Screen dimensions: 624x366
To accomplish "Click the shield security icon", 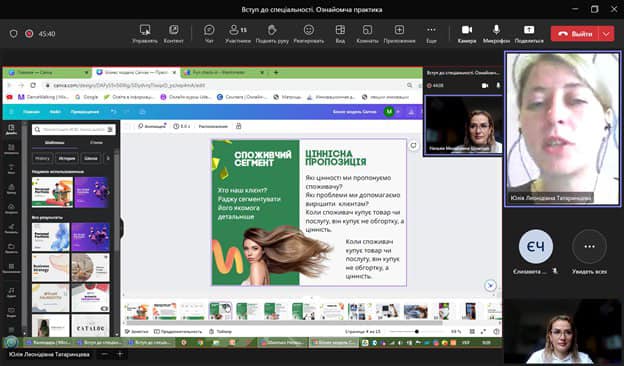I will click(x=14, y=34).
